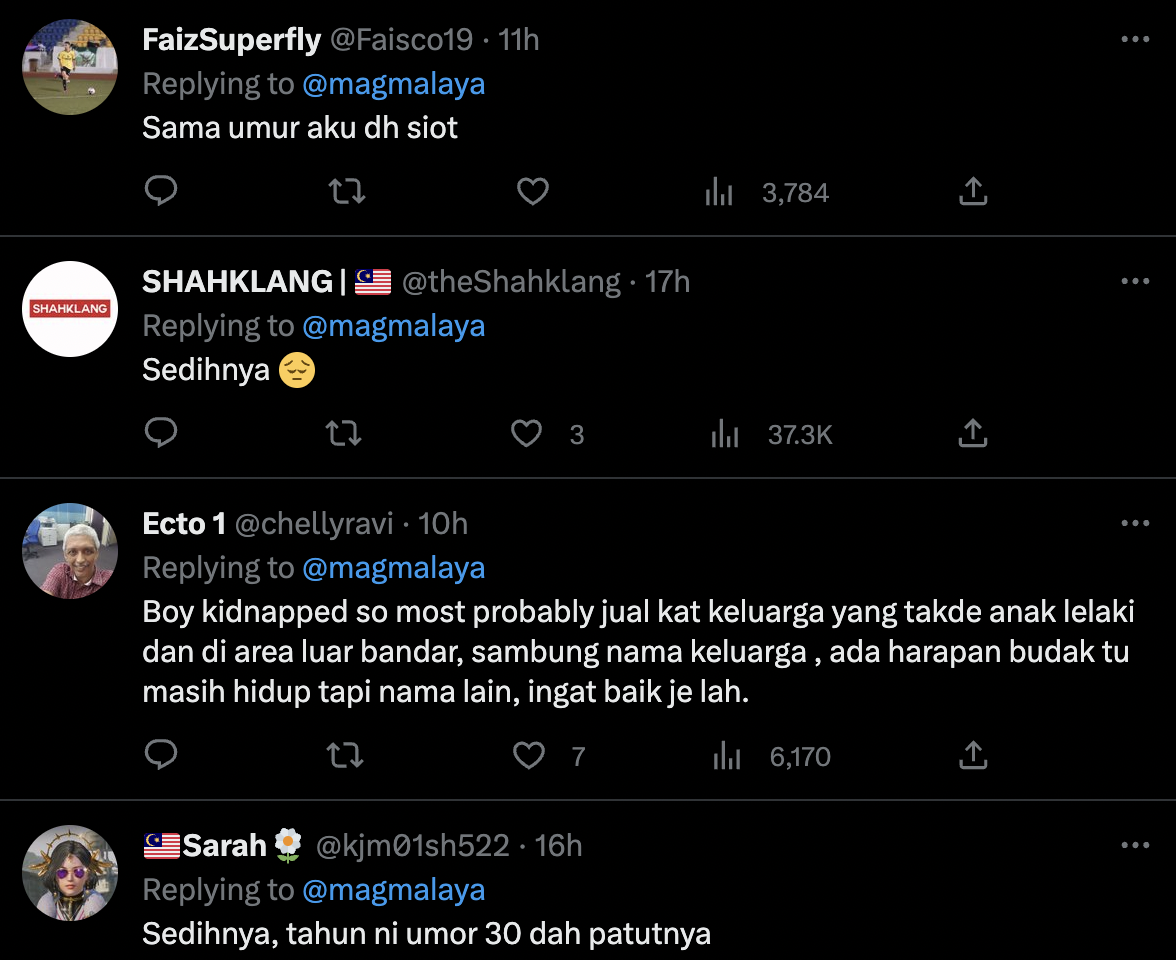The image size is (1176, 960).
Task: View analytics showing 37.3K views
Action: (772, 434)
